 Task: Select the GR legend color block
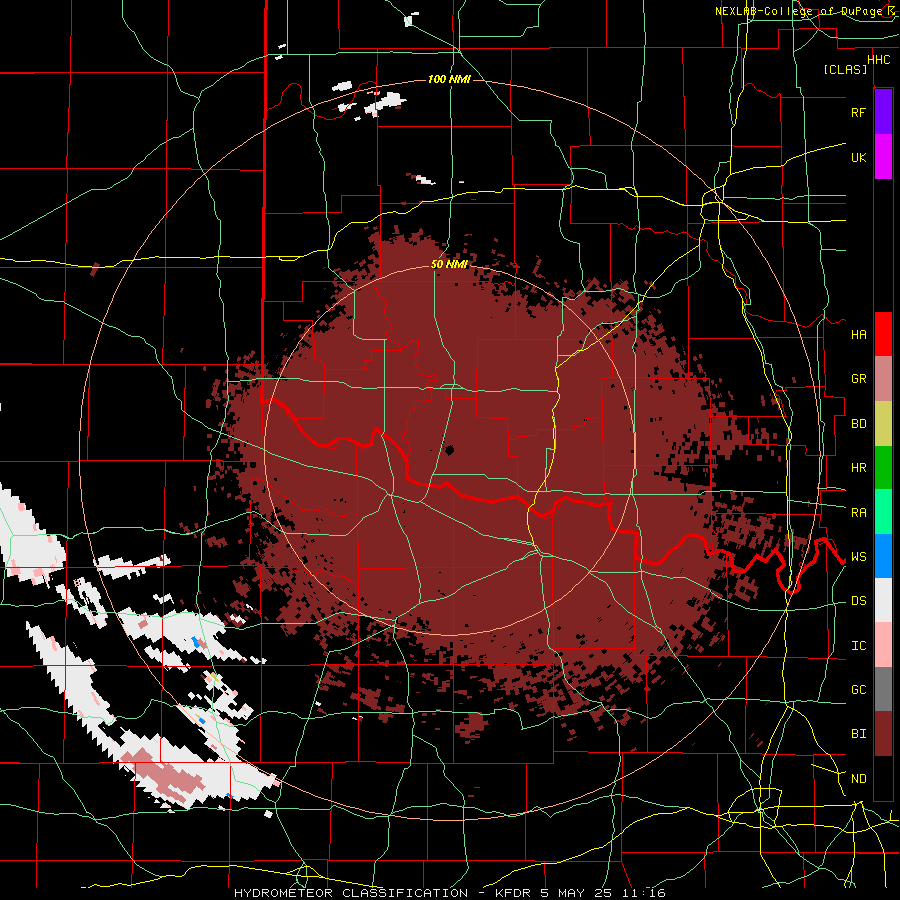[883, 379]
